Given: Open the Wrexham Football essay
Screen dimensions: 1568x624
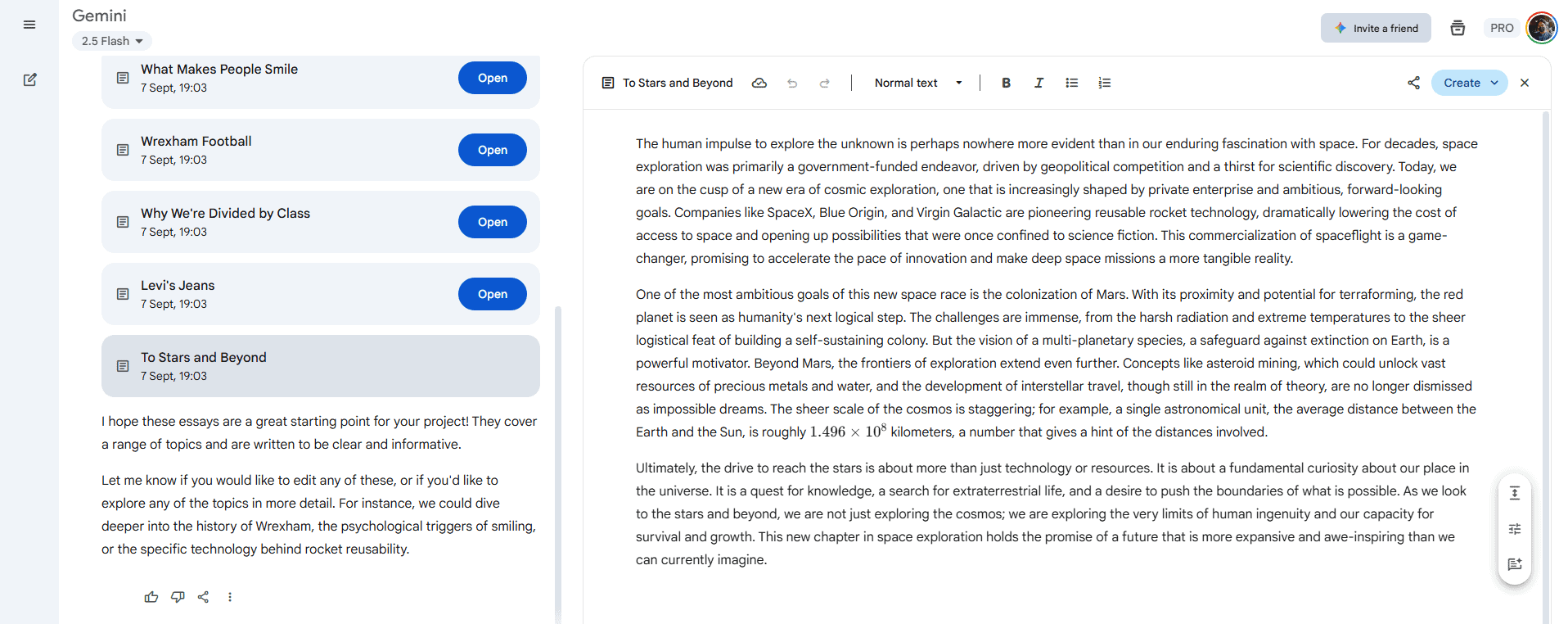Looking at the screenshot, I should click(492, 150).
